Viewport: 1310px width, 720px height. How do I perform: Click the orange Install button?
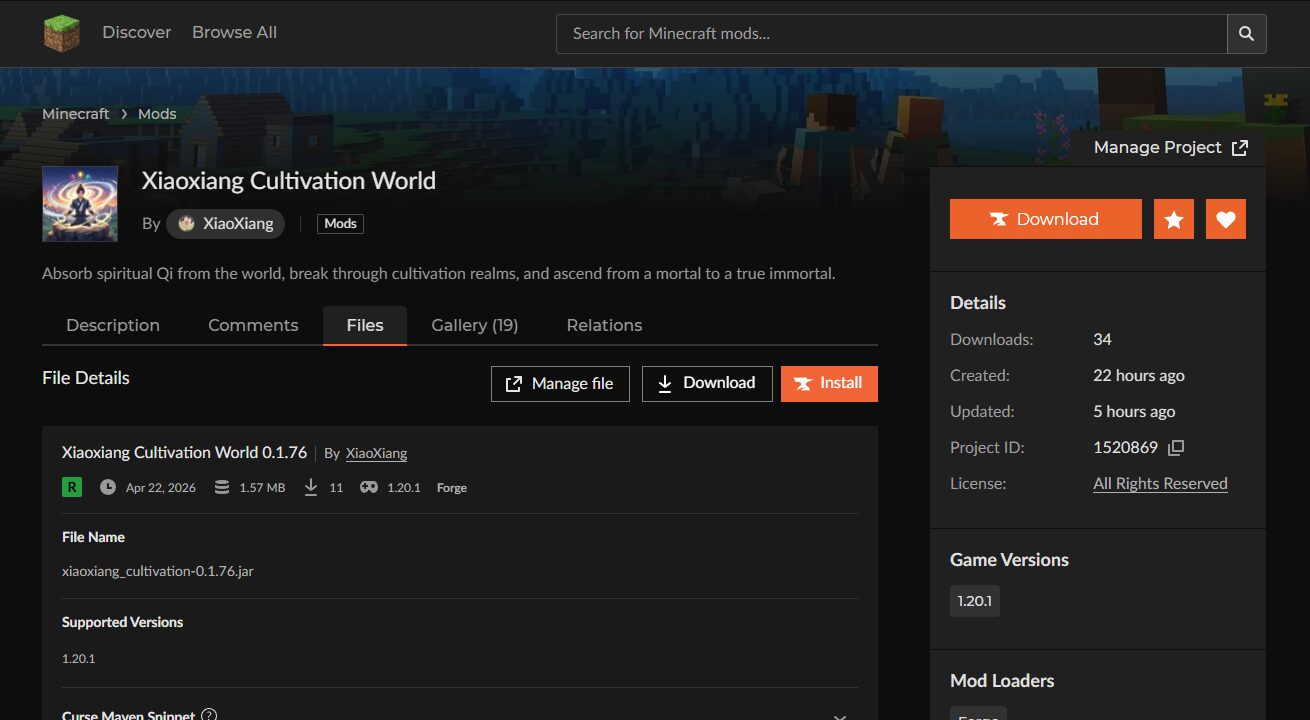point(829,384)
